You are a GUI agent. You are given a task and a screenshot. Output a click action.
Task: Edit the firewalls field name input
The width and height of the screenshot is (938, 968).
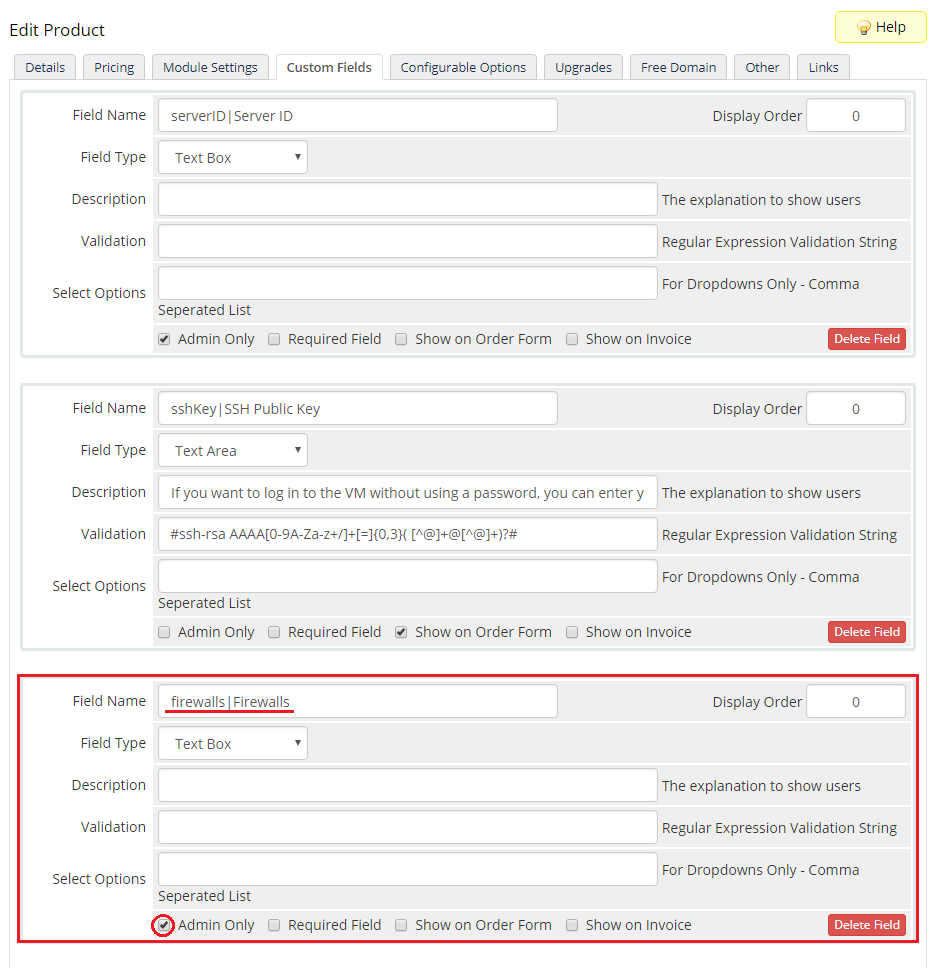click(358, 701)
